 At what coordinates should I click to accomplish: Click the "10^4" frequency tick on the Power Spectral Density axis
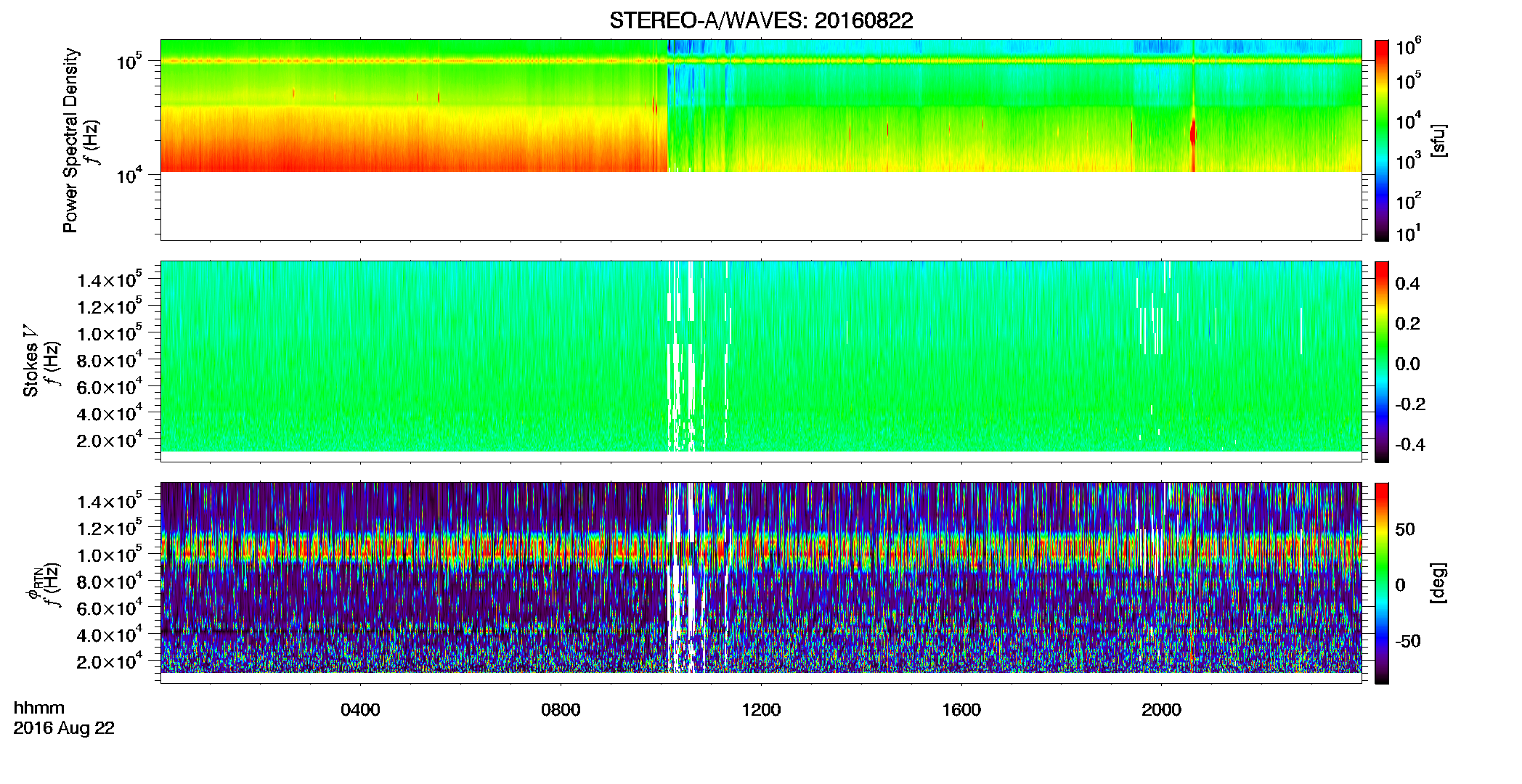point(129,175)
